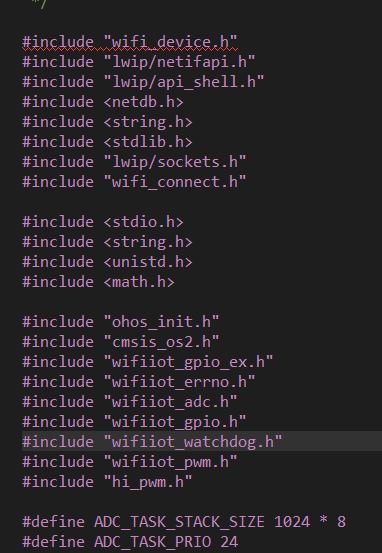
Task: Click the ADC_TASK_PRIO define line
Action: pyautogui.click(x=130, y=542)
